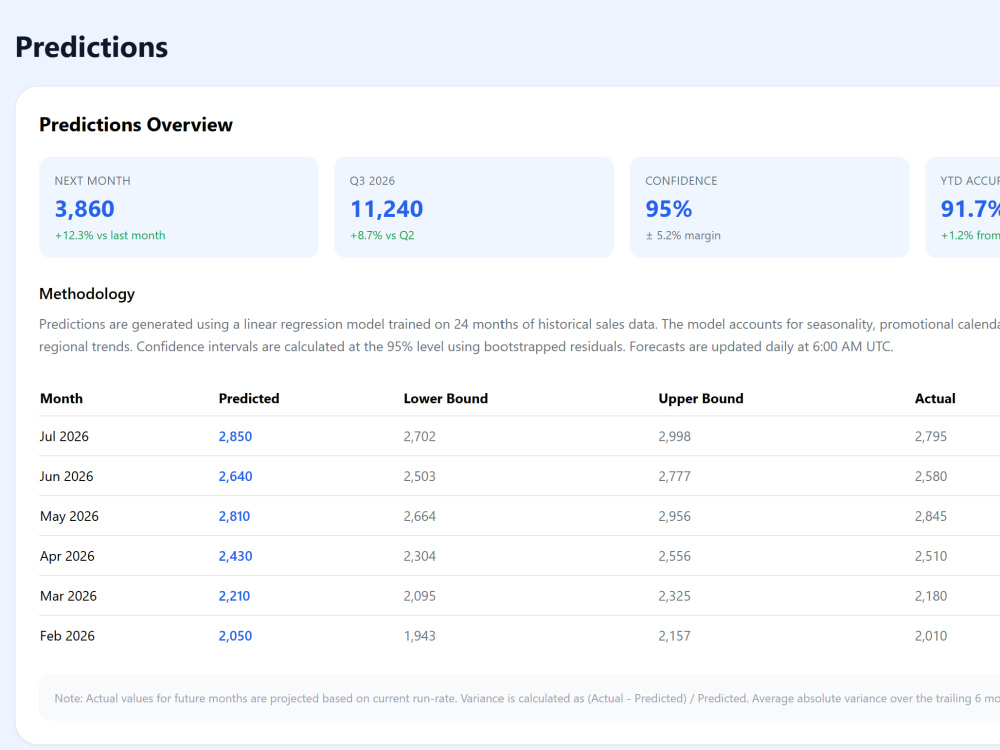Click the Predicted column header
1000x750 pixels.
[x=249, y=399]
